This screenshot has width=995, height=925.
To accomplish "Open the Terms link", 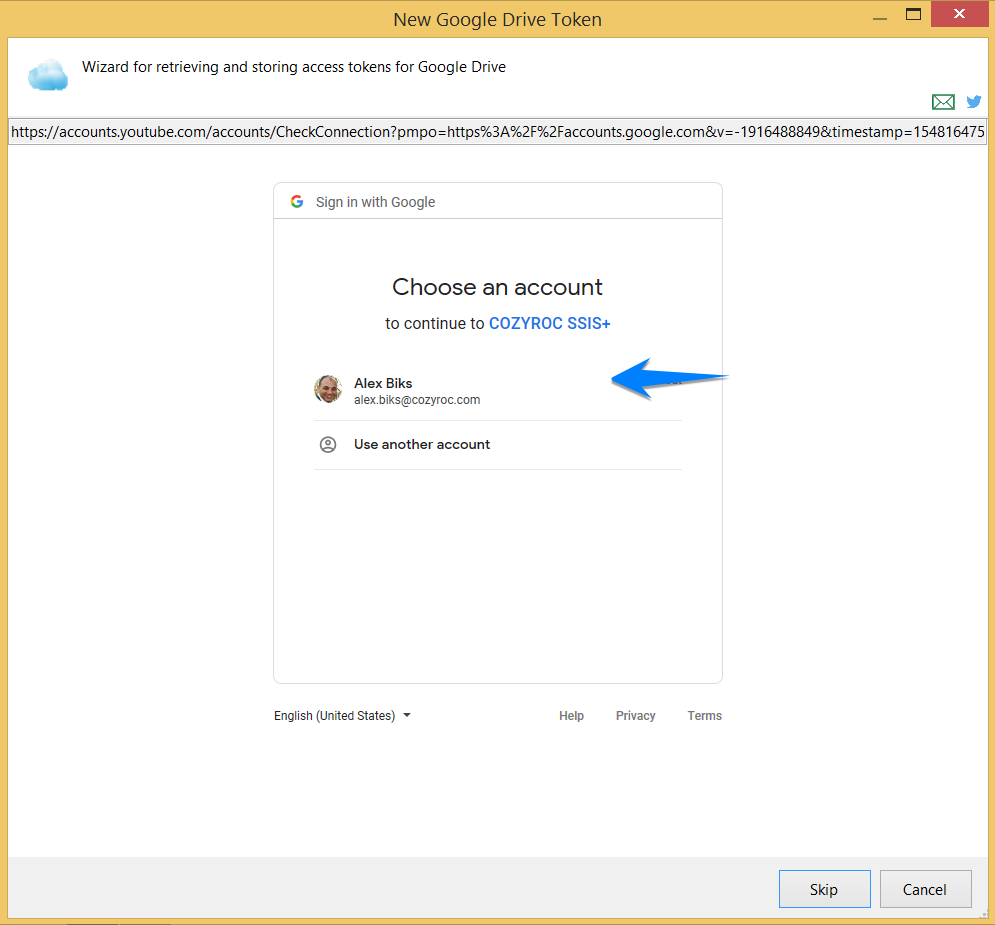I will click(704, 716).
